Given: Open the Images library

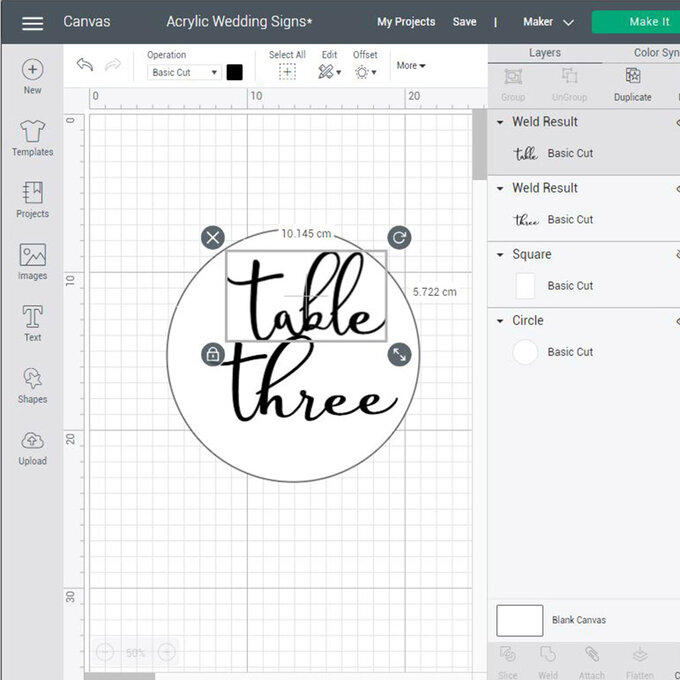Looking at the screenshot, I should (32, 256).
